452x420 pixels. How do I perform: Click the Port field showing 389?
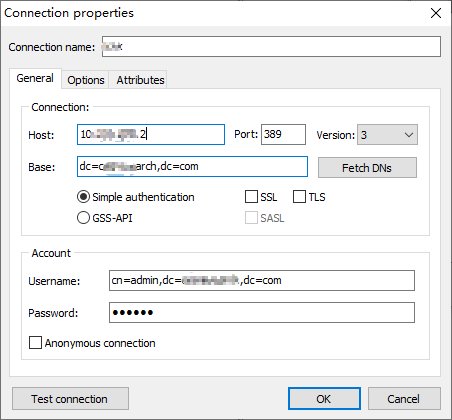pos(283,135)
